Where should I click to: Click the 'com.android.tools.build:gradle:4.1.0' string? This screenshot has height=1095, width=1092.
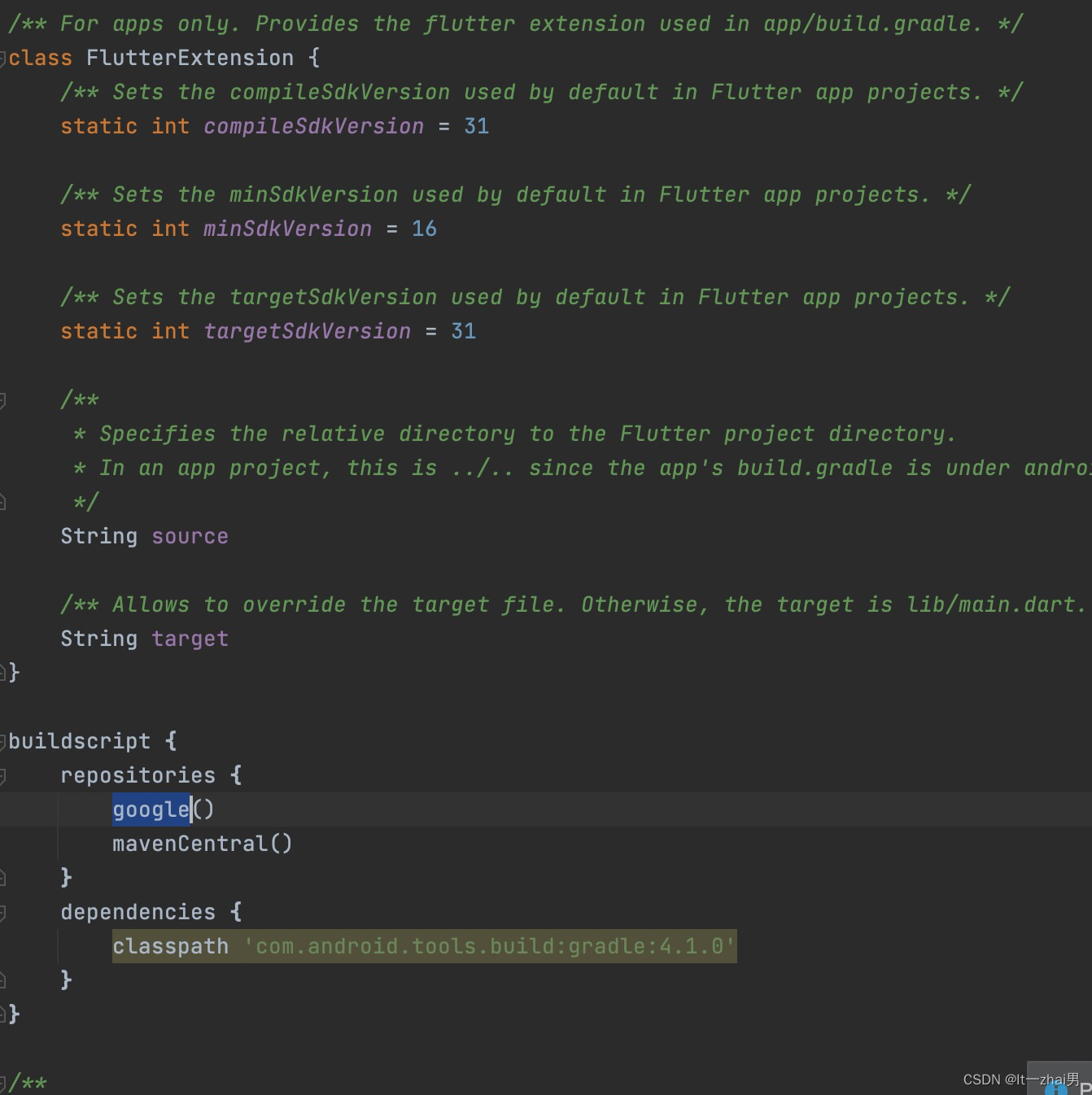click(x=489, y=946)
